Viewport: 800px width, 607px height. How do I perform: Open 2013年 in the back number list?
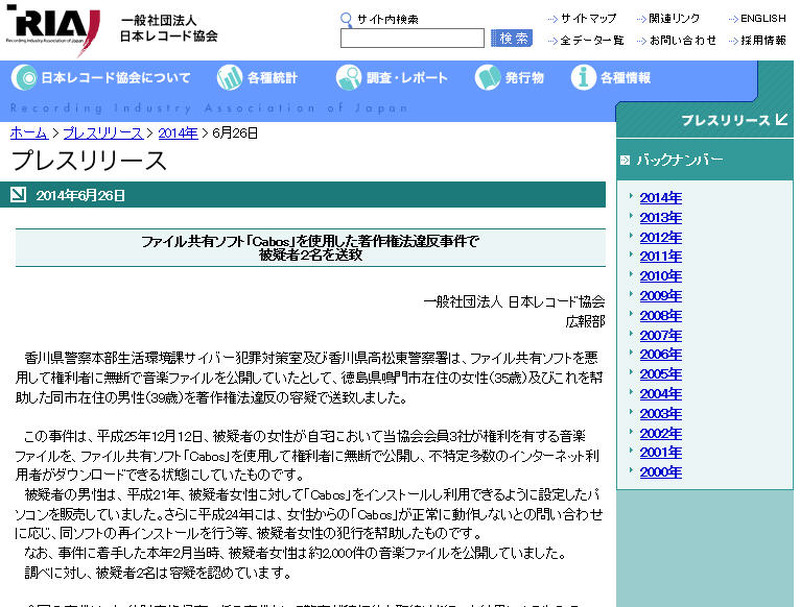click(x=661, y=217)
